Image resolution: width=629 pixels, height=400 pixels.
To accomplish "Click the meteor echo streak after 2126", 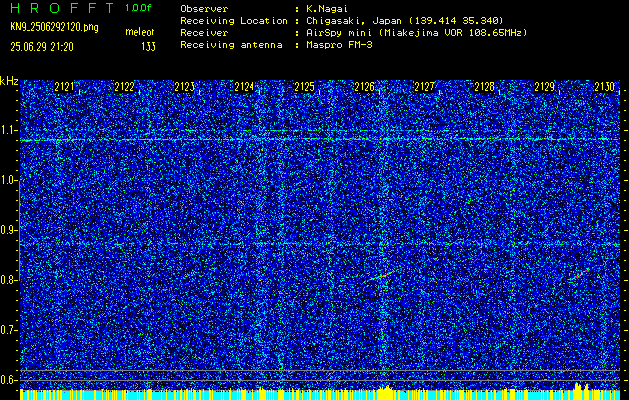I will [x=379, y=277].
